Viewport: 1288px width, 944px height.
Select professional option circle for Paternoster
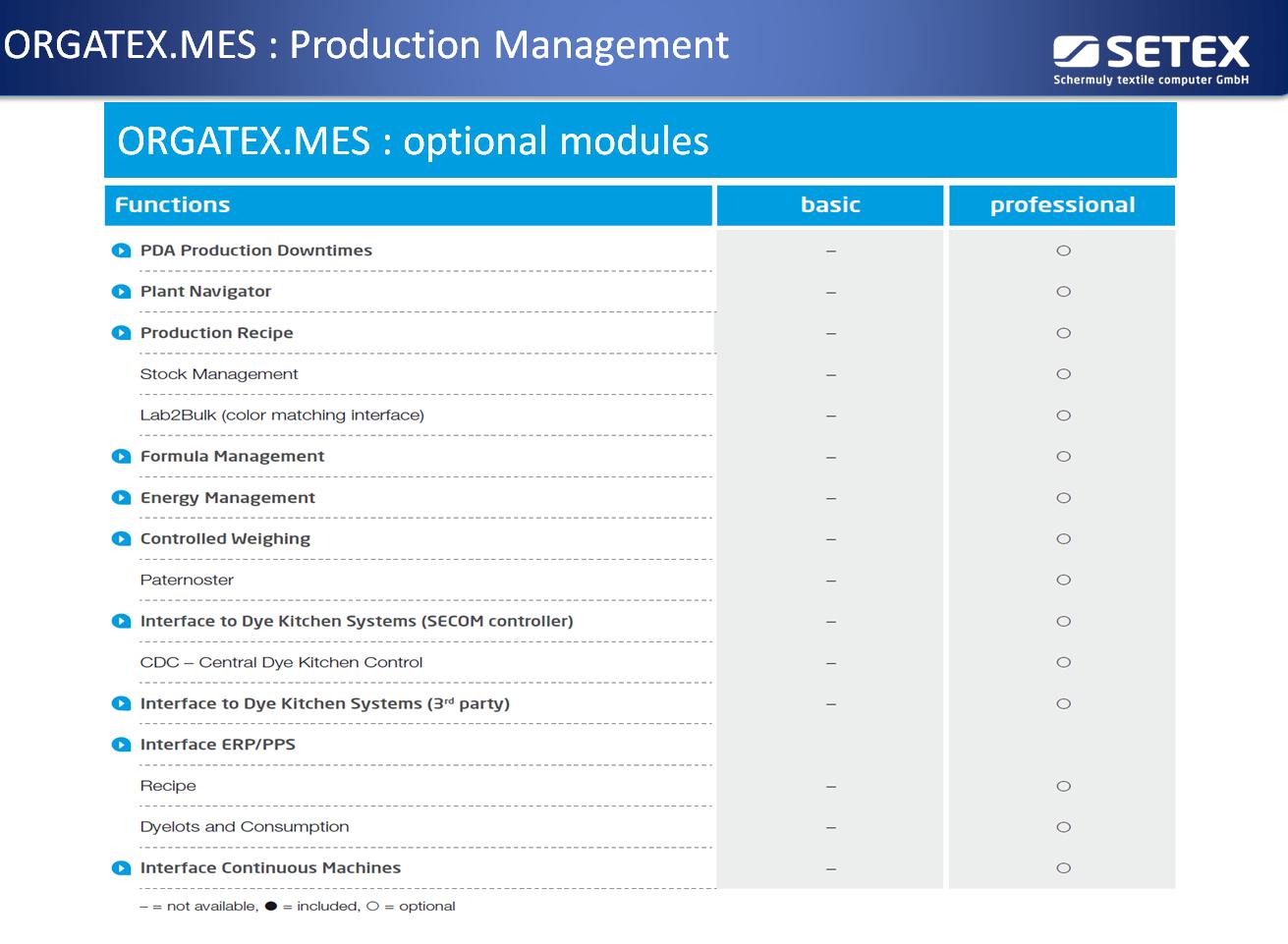point(1063,581)
